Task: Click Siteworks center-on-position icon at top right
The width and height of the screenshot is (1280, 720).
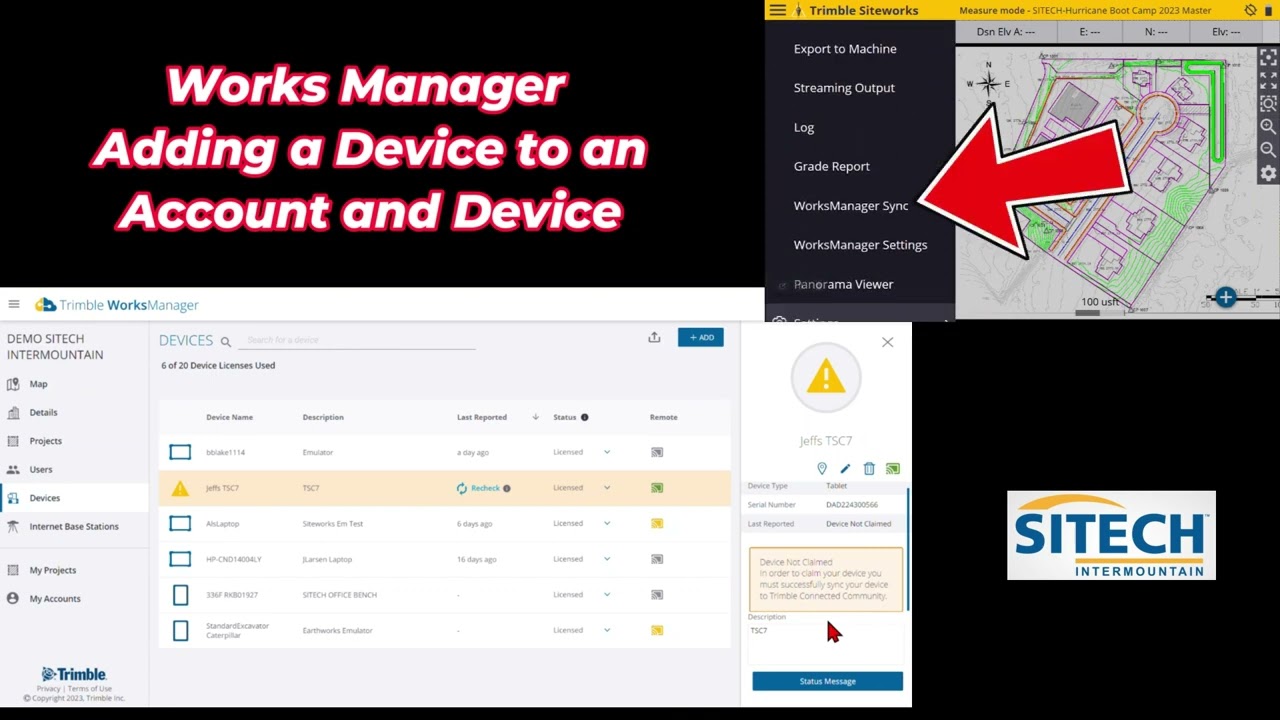Action: (x=1268, y=57)
